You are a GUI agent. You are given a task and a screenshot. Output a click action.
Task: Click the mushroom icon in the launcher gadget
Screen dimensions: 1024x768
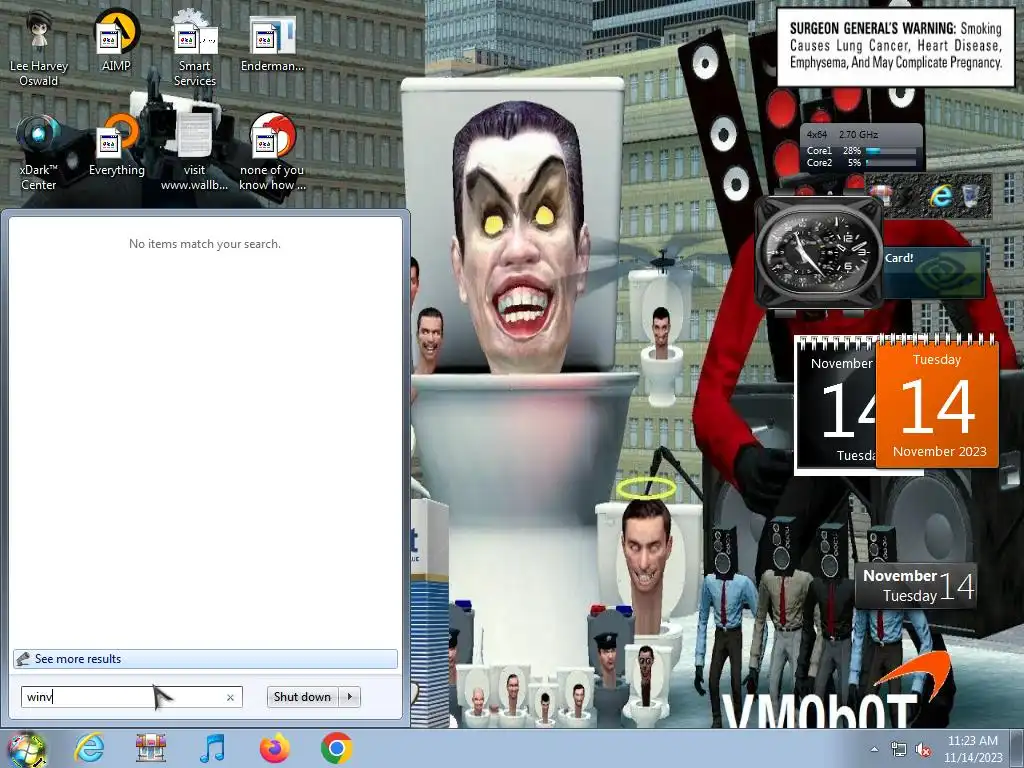coord(882,195)
